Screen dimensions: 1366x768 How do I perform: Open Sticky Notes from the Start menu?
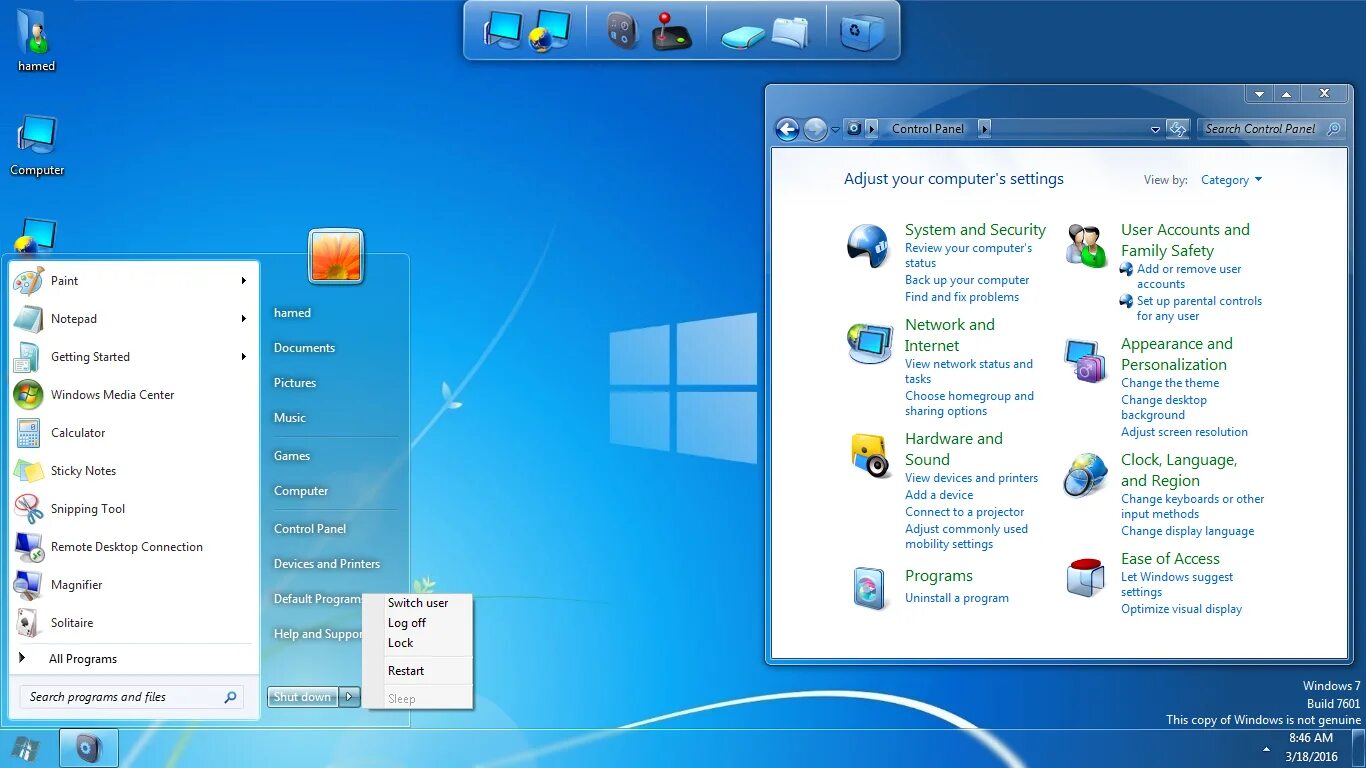(x=83, y=471)
